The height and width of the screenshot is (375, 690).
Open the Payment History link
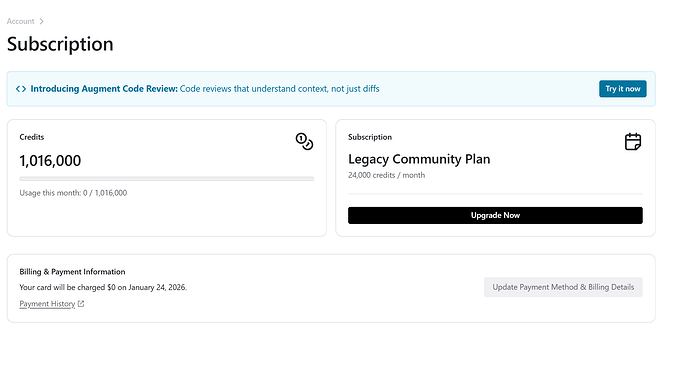click(x=47, y=304)
